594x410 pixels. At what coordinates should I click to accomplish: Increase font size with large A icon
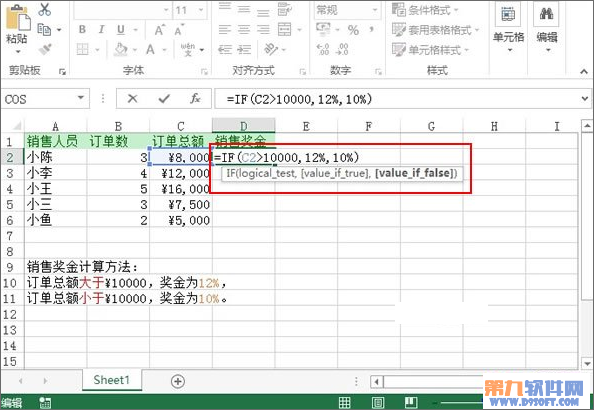(x=159, y=30)
